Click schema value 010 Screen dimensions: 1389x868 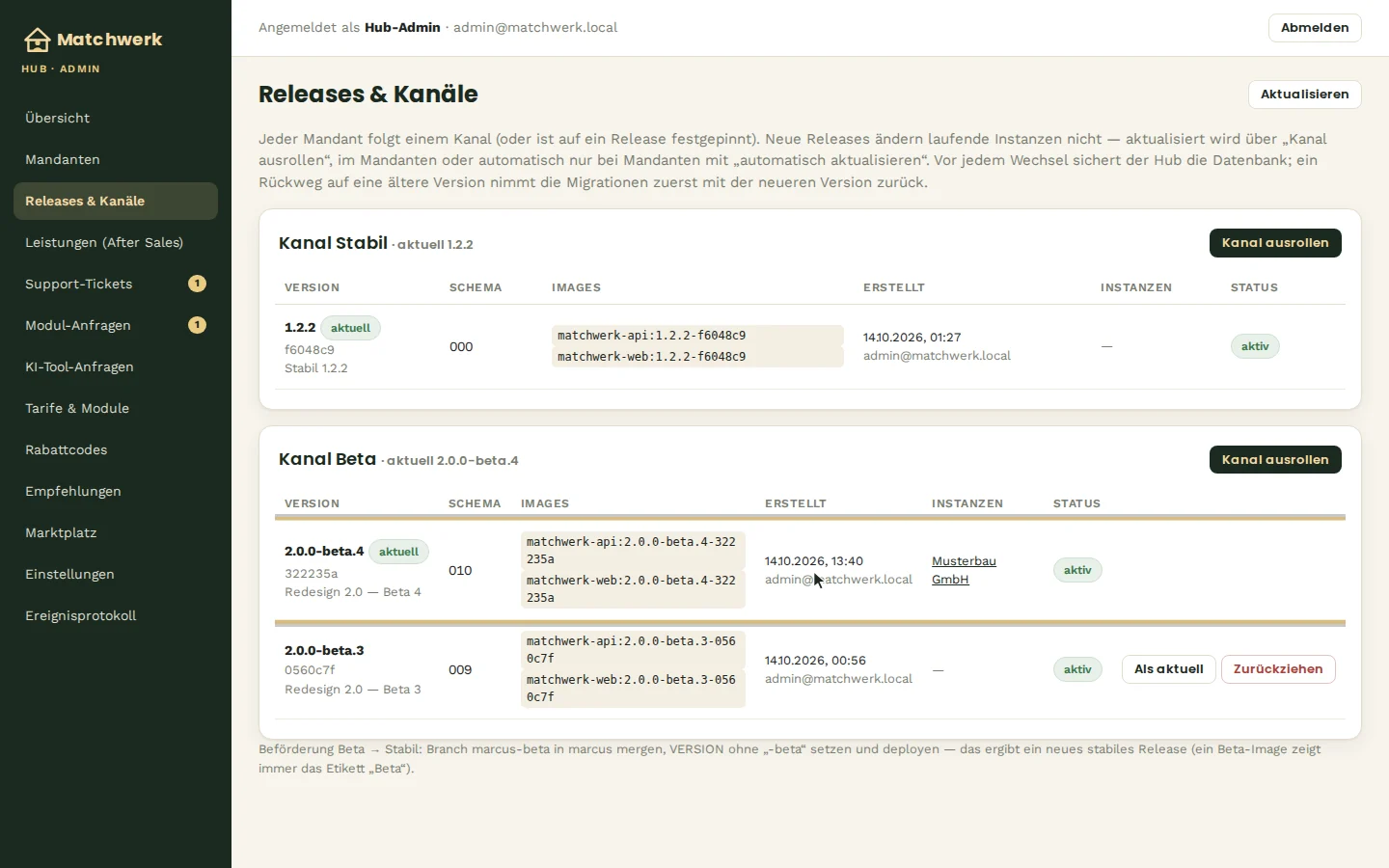[x=460, y=571]
